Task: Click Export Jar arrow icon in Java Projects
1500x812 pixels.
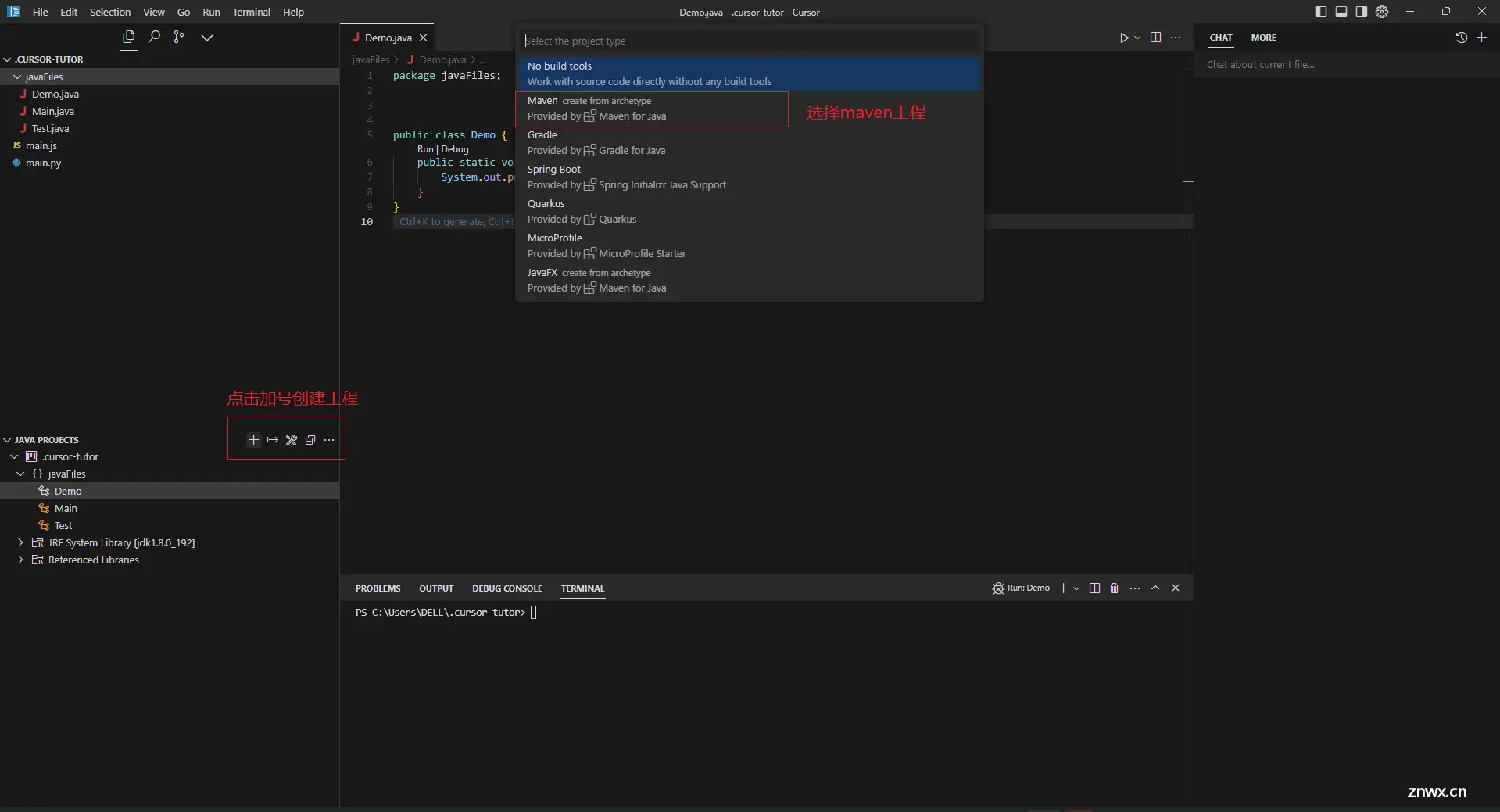Action: pyautogui.click(x=272, y=440)
